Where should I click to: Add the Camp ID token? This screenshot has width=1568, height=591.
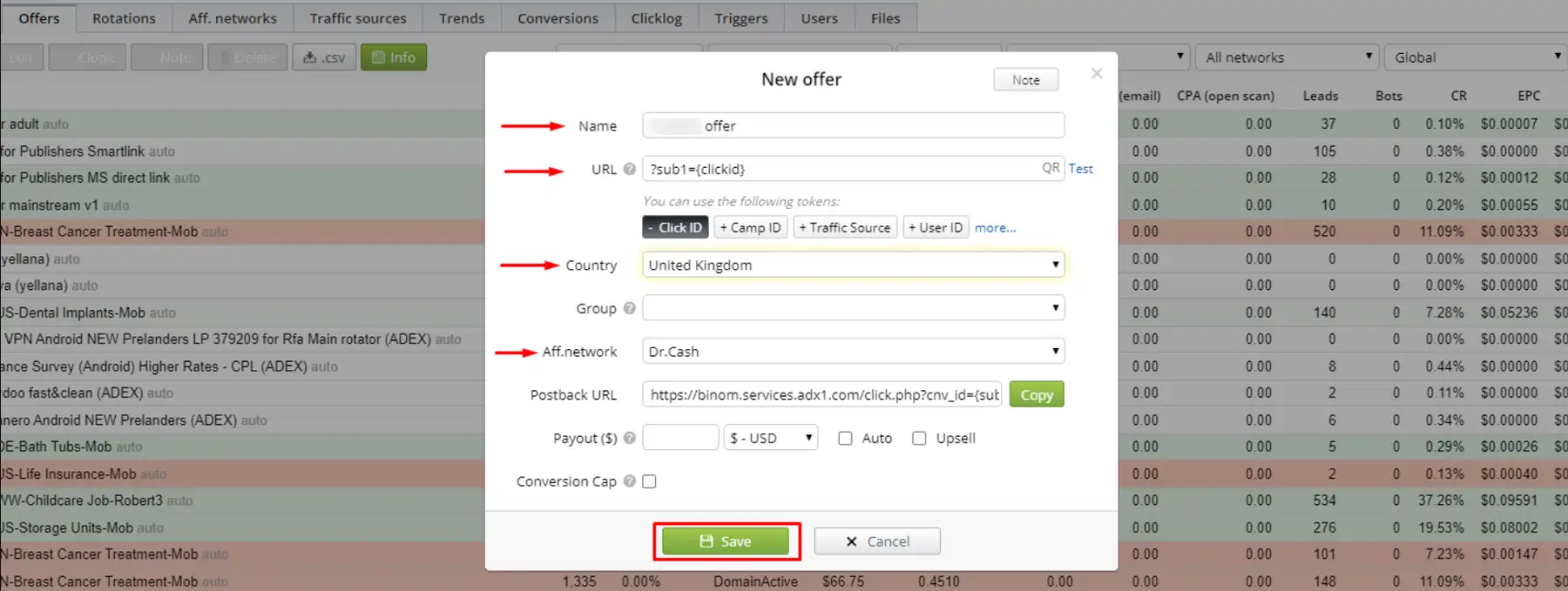(751, 227)
